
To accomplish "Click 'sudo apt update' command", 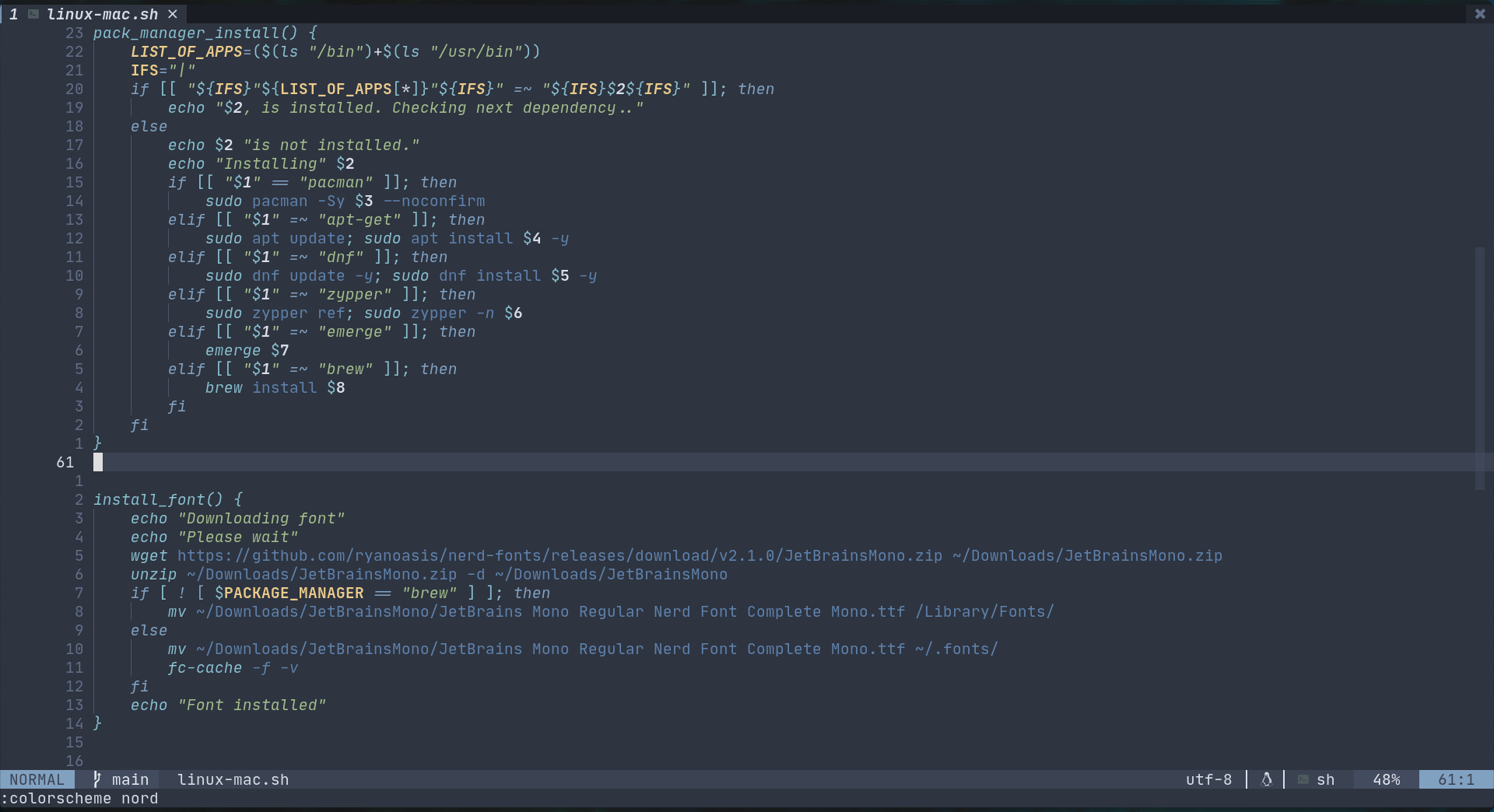I will point(275,238).
